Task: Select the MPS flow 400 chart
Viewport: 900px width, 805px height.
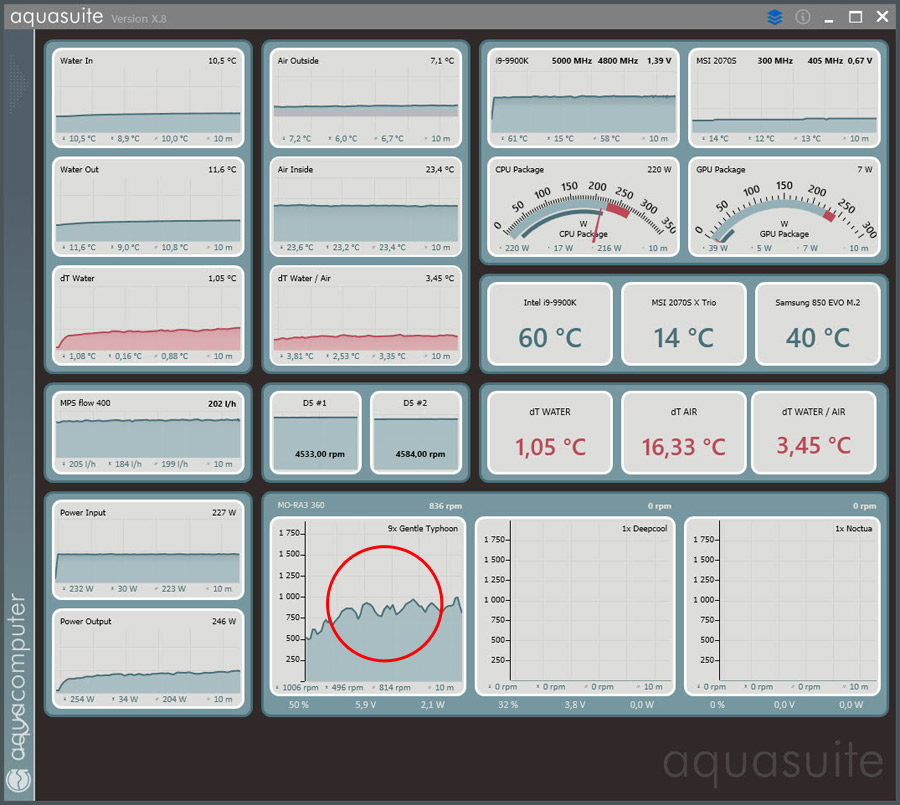Action: pos(148,433)
